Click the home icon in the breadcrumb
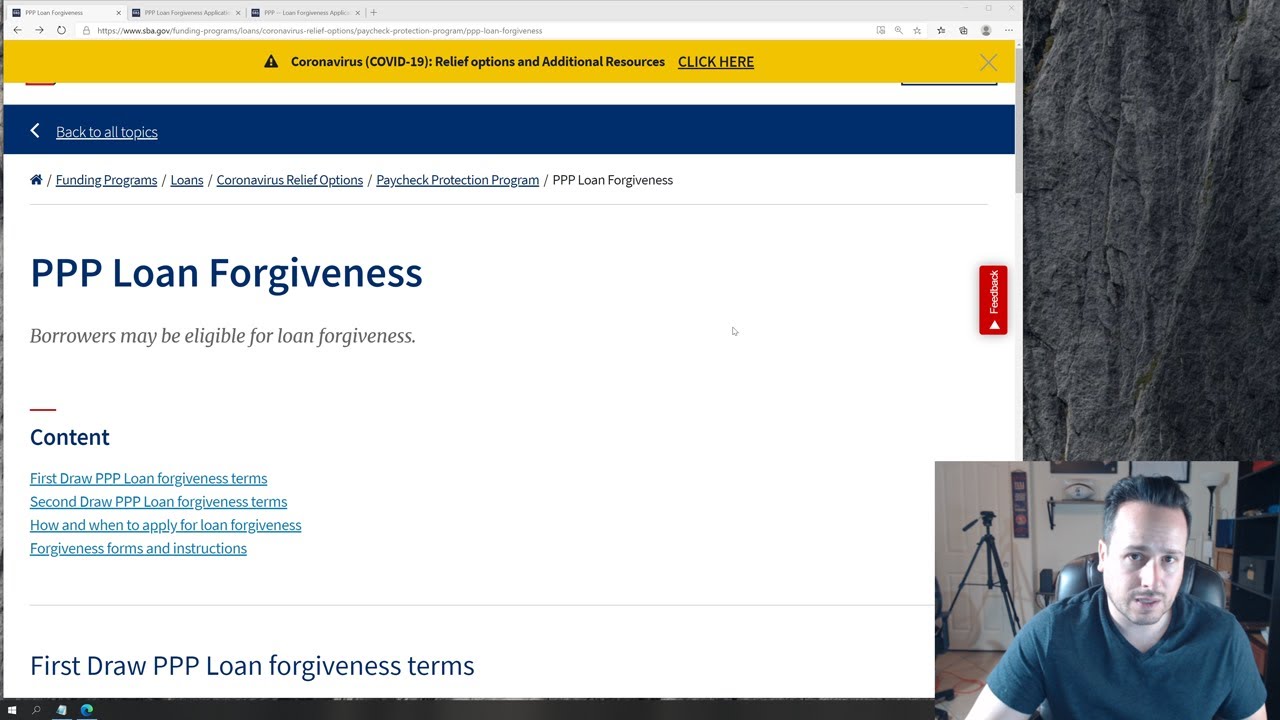Viewport: 1280px width, 720px height. 36,180
